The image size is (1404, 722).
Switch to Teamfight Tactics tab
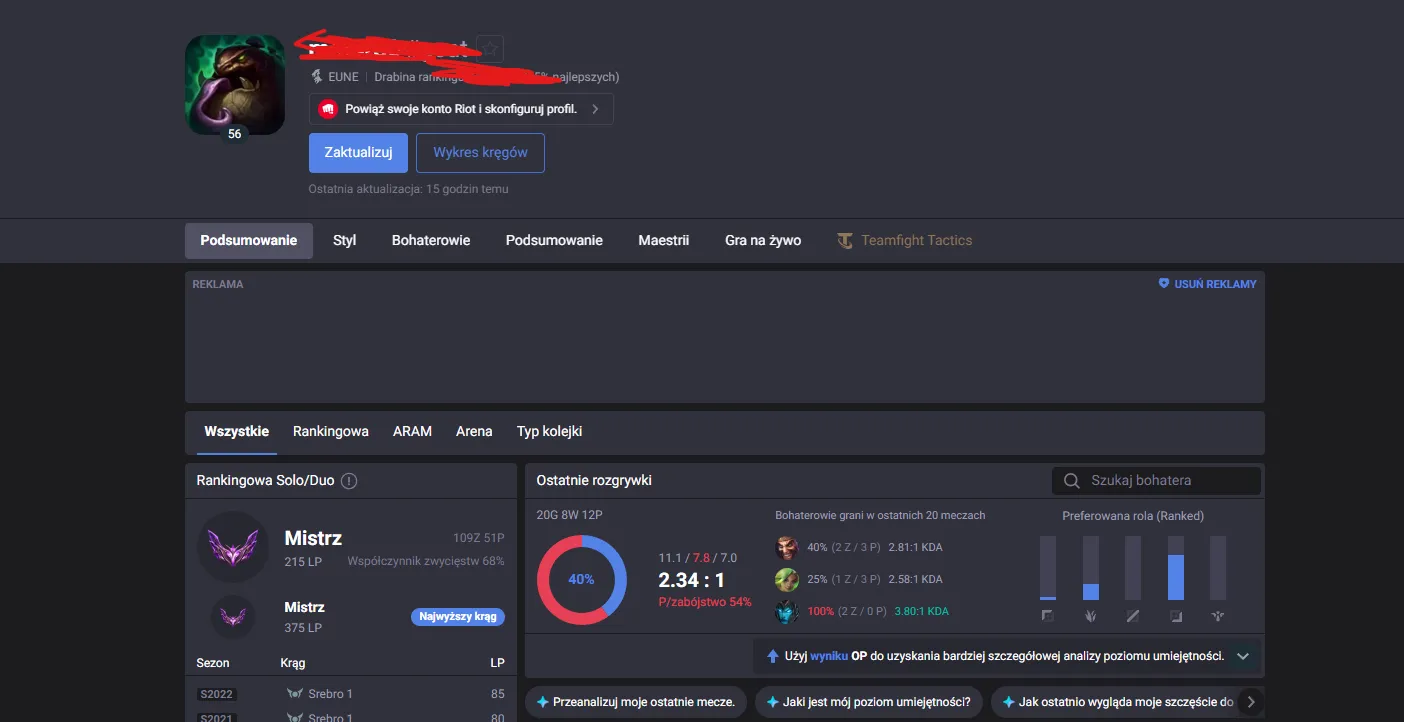pos(905,240)
